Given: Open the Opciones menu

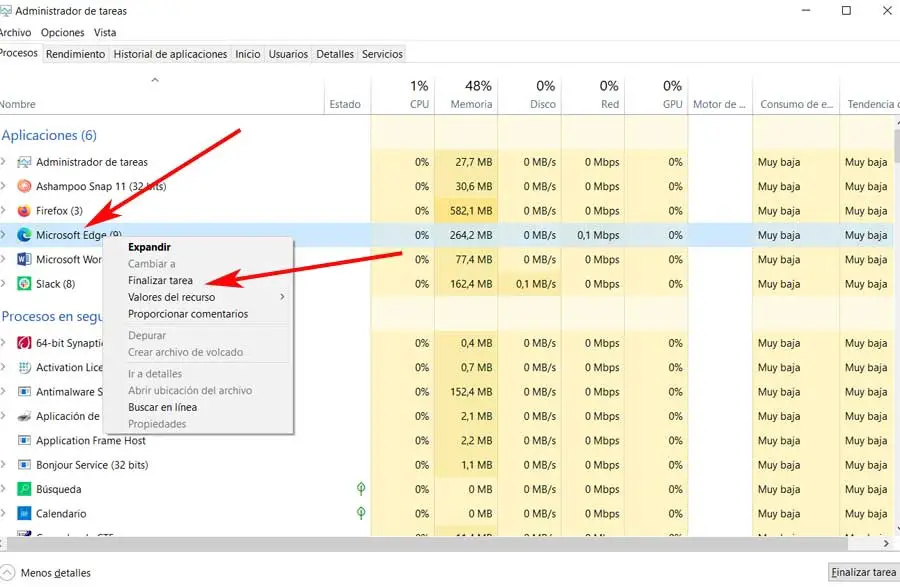Looking at the screenshot, I should pos(63,33).
